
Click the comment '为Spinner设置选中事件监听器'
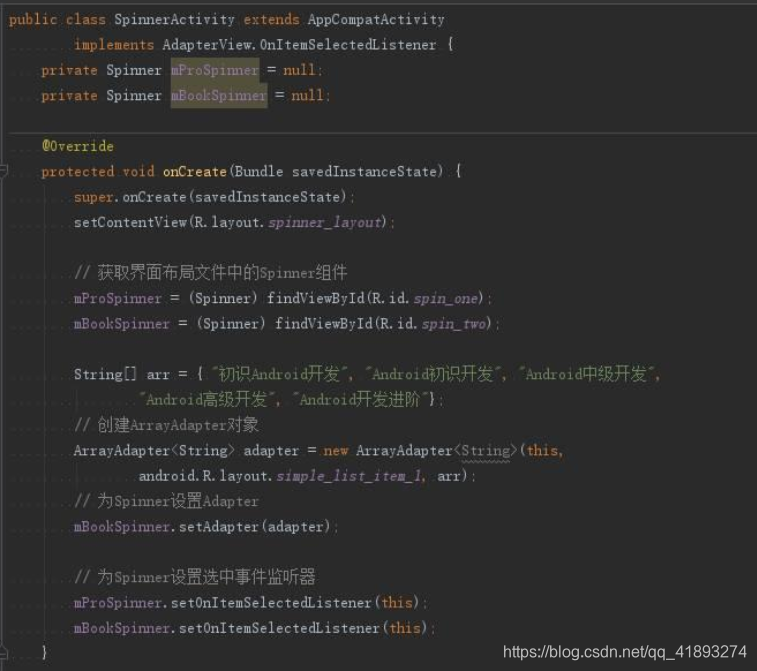click(x=195, y=577)
